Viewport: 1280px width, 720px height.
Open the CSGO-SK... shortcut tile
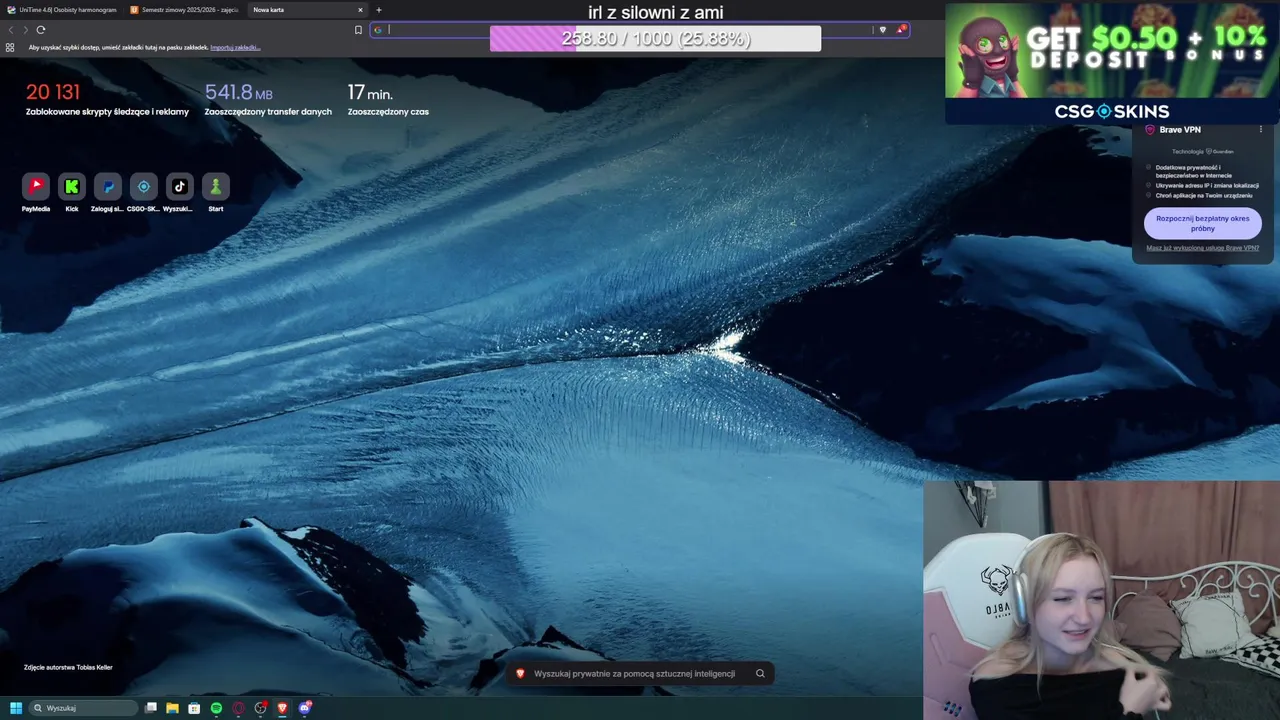[144, 186]
